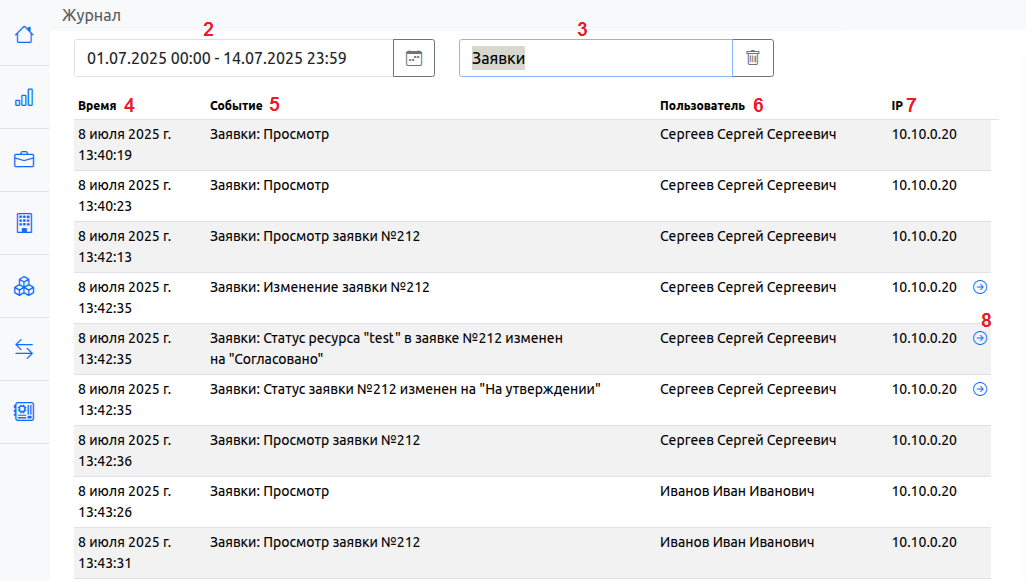Open details arrow for "На утверждении" row
This screenshot has height=581, width=1026.
[x=980, y=389]
